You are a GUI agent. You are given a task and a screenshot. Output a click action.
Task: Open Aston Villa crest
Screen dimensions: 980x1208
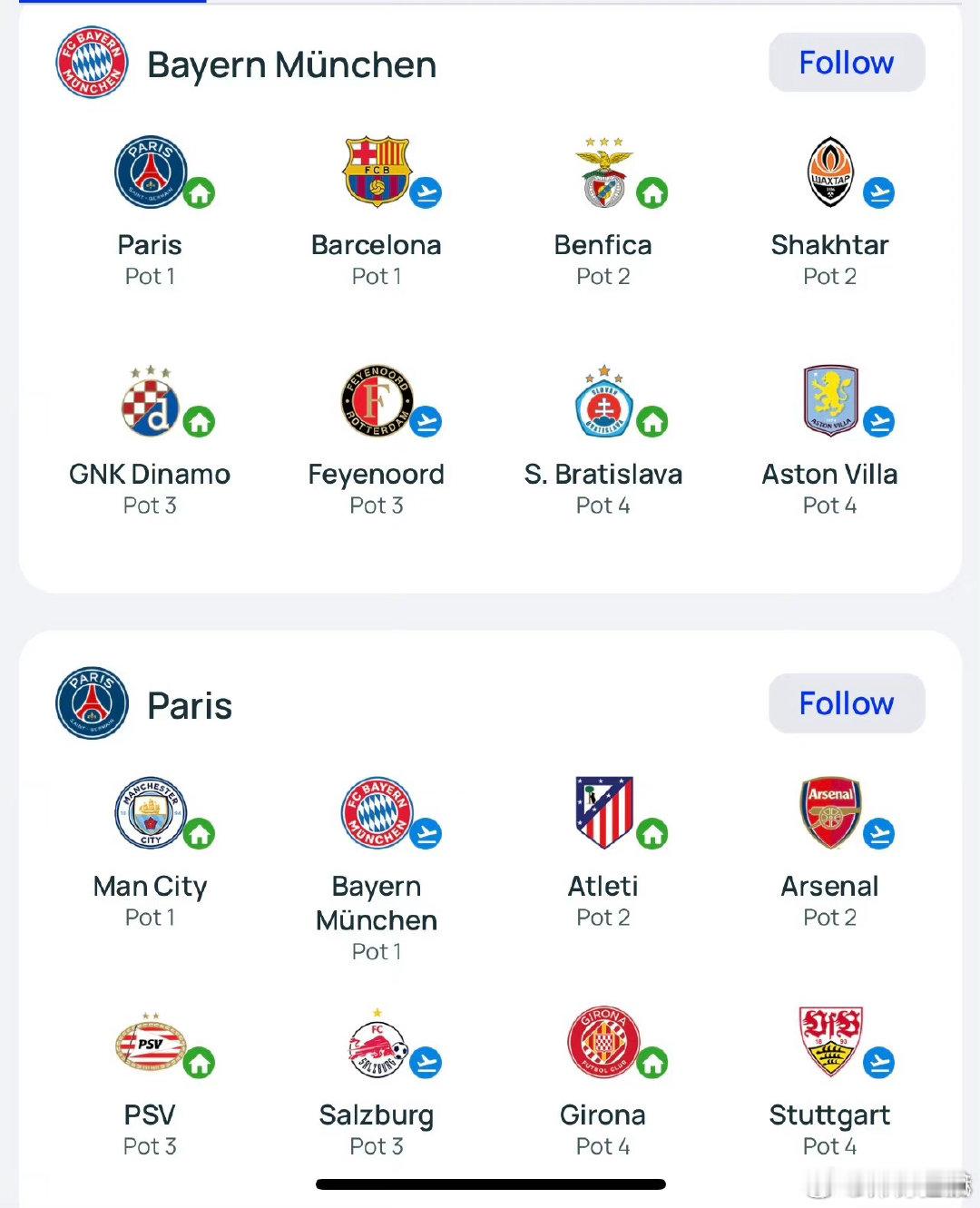(x=830, y=400)
